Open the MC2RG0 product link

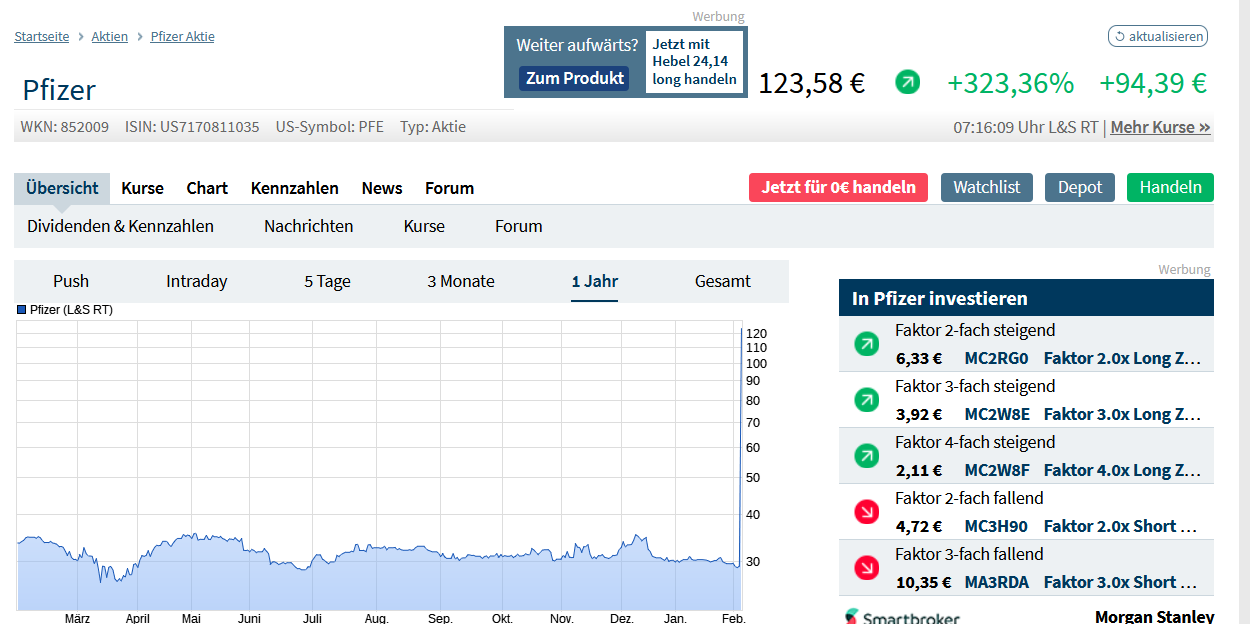pos(996,358)
